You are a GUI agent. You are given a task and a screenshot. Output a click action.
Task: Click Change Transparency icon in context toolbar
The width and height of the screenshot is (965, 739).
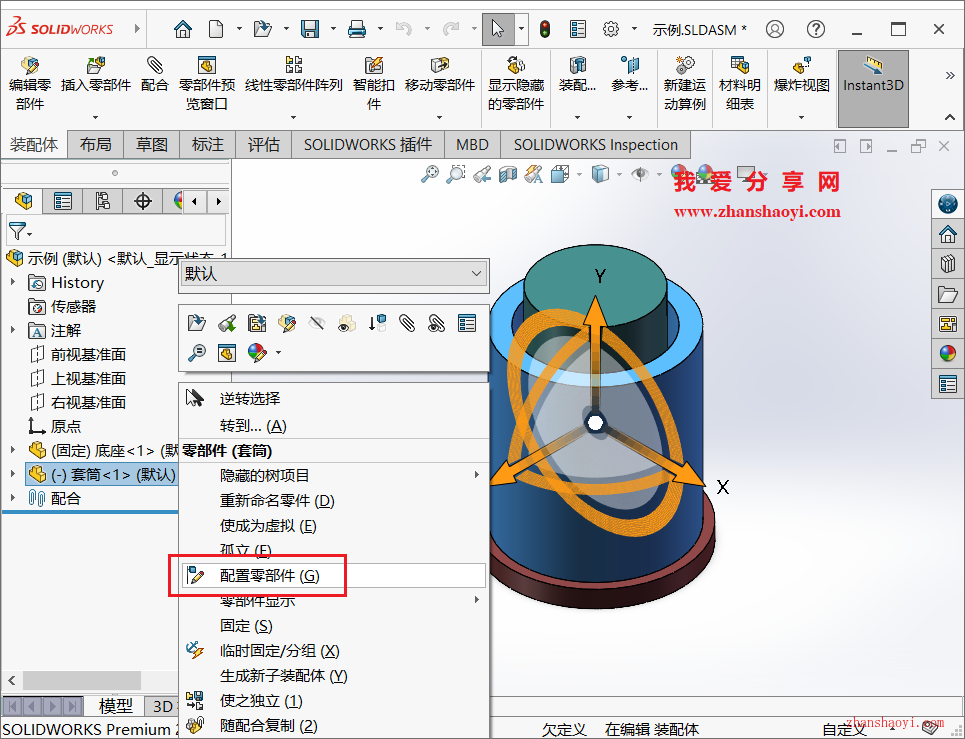346,323
